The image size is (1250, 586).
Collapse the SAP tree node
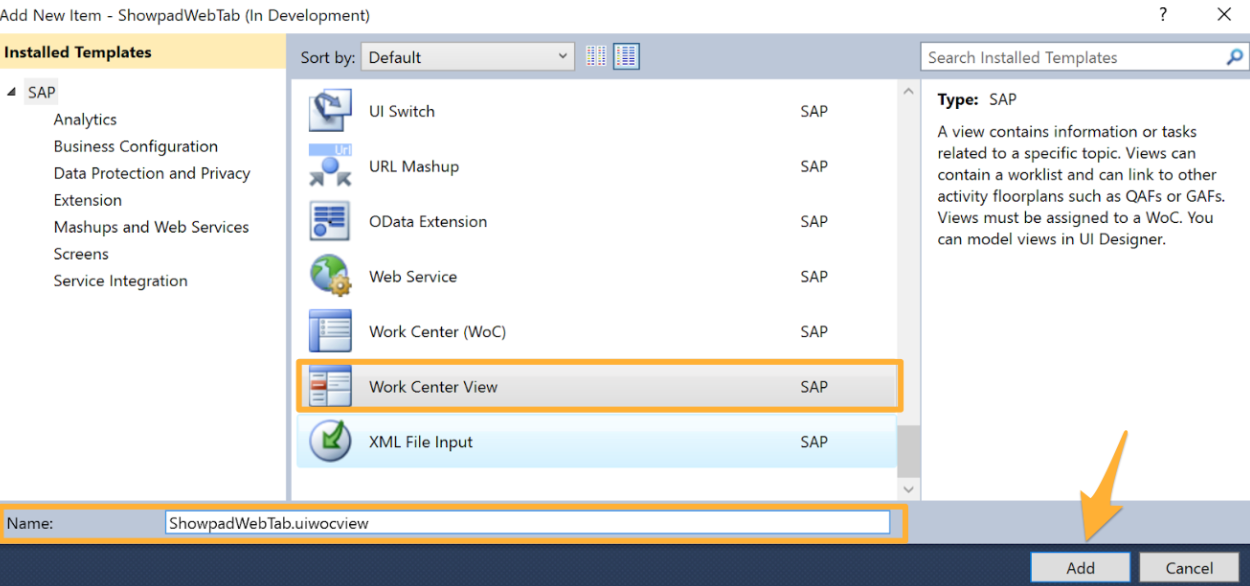click(12, 92)
